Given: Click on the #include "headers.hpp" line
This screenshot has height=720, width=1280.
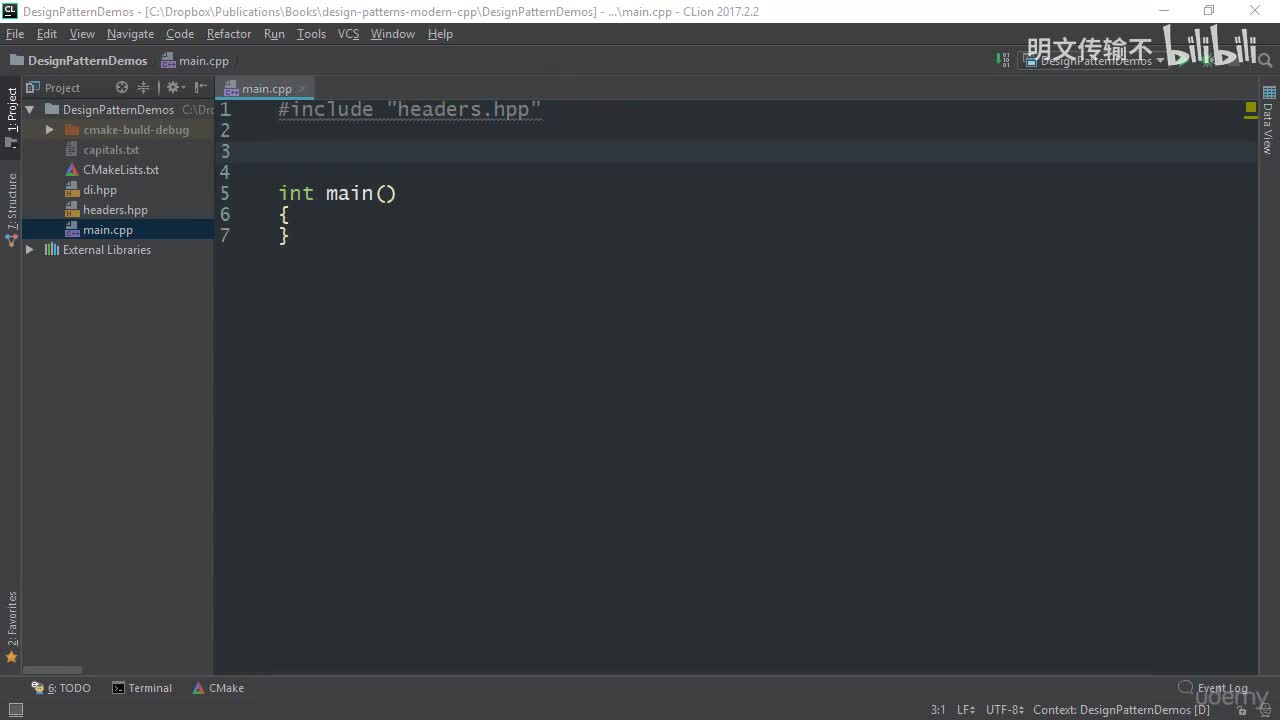Looking at the screenshot, I should tap(410, 109).
